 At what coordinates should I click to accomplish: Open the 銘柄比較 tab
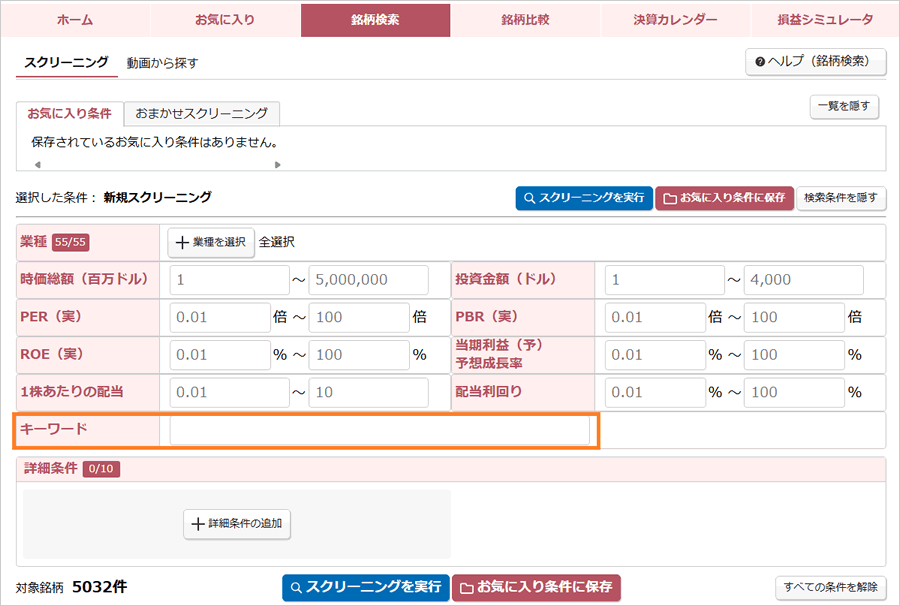point(525,20)
